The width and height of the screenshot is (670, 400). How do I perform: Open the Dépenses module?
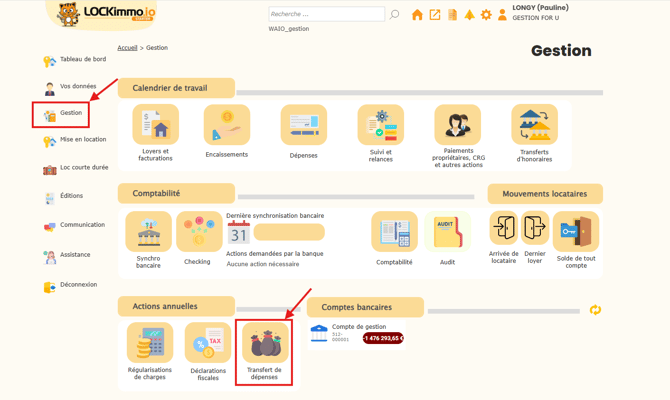(x=303, y=127)
